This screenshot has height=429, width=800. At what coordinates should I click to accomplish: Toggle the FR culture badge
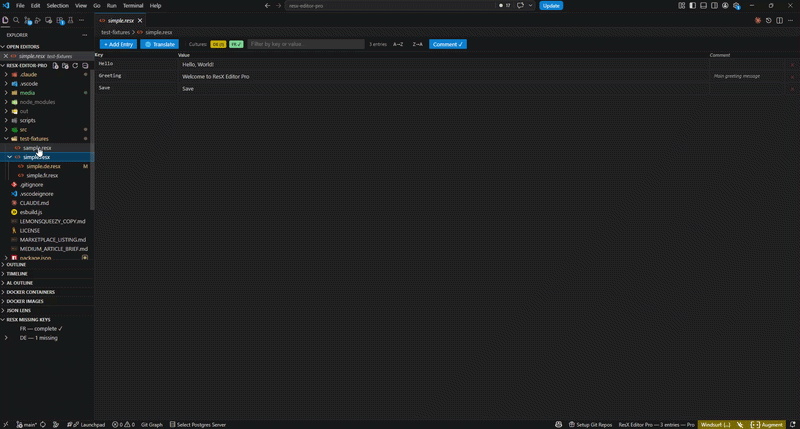point(236,44)
